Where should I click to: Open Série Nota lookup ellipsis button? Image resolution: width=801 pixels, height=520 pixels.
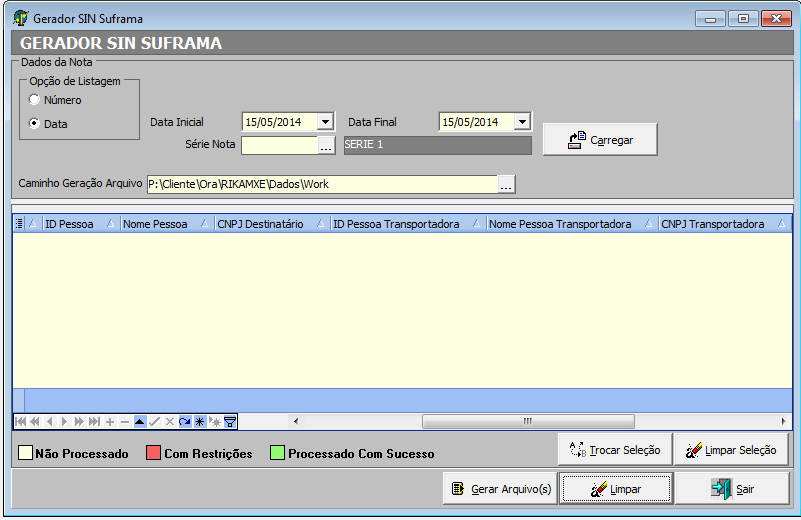point(326,146)
